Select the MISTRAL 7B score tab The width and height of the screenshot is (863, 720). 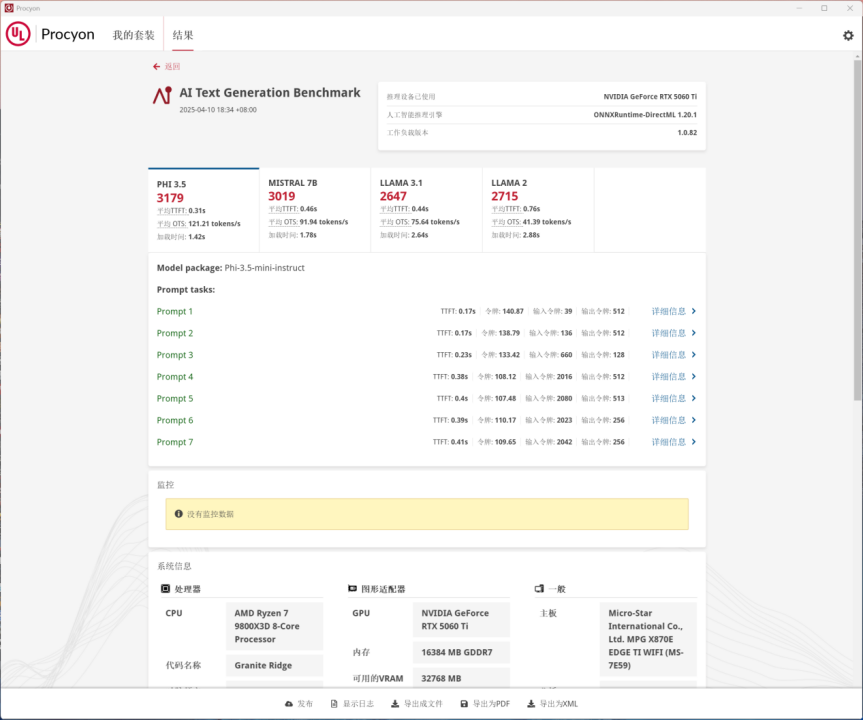coord(315,210)
